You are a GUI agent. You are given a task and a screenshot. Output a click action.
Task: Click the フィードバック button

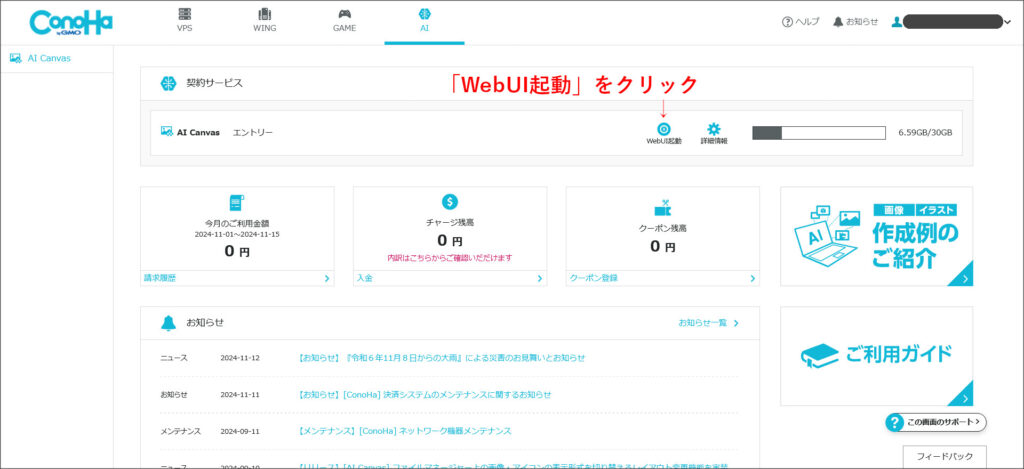point(944,456)
